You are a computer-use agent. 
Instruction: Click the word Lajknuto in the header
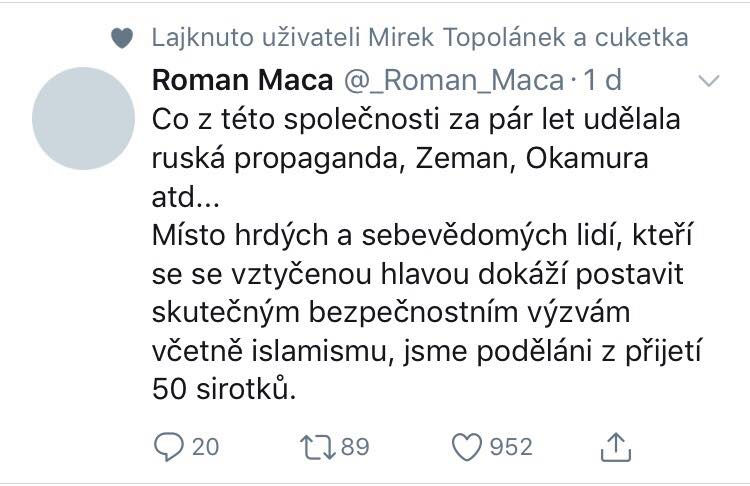[x=202, y=38]
